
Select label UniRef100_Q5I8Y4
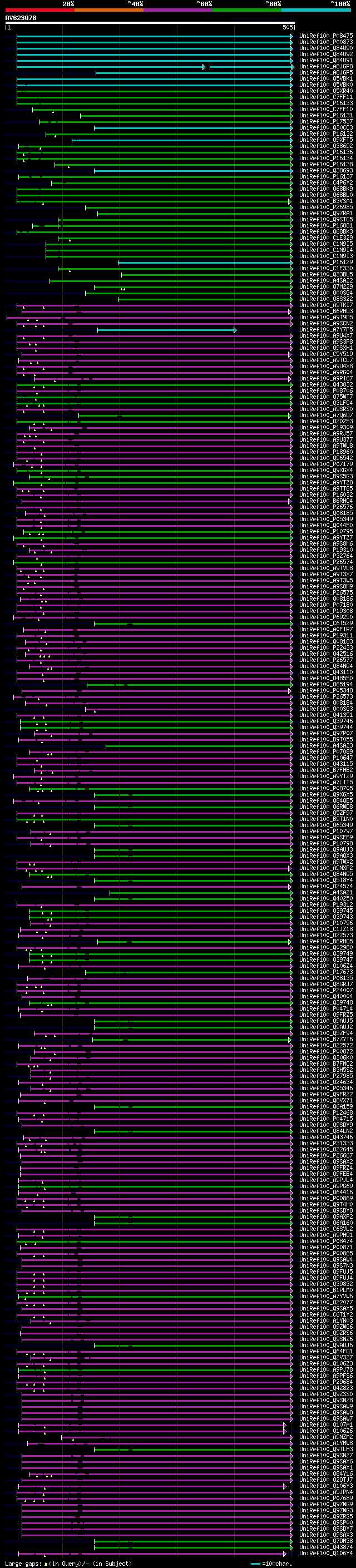pos(326,880)
